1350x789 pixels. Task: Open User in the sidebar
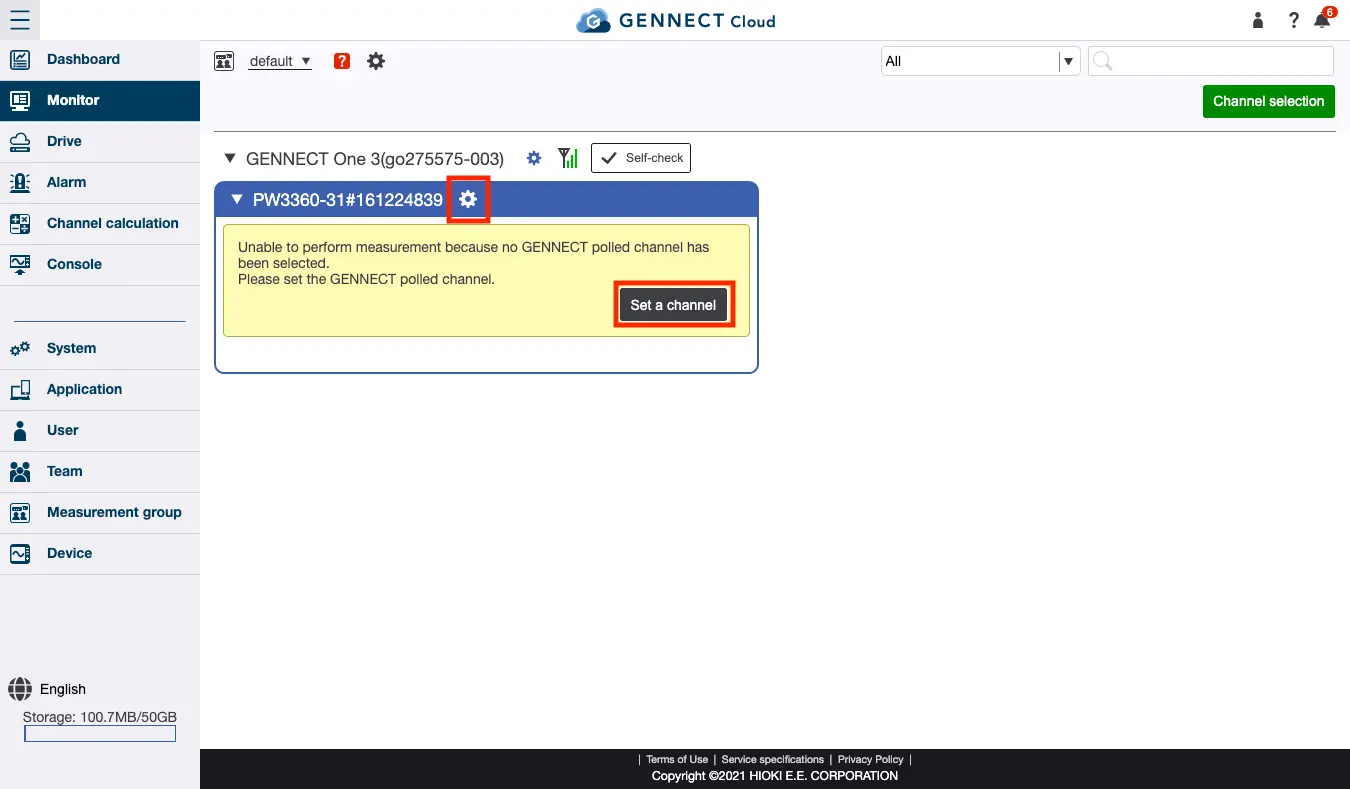tap(100, 430)
